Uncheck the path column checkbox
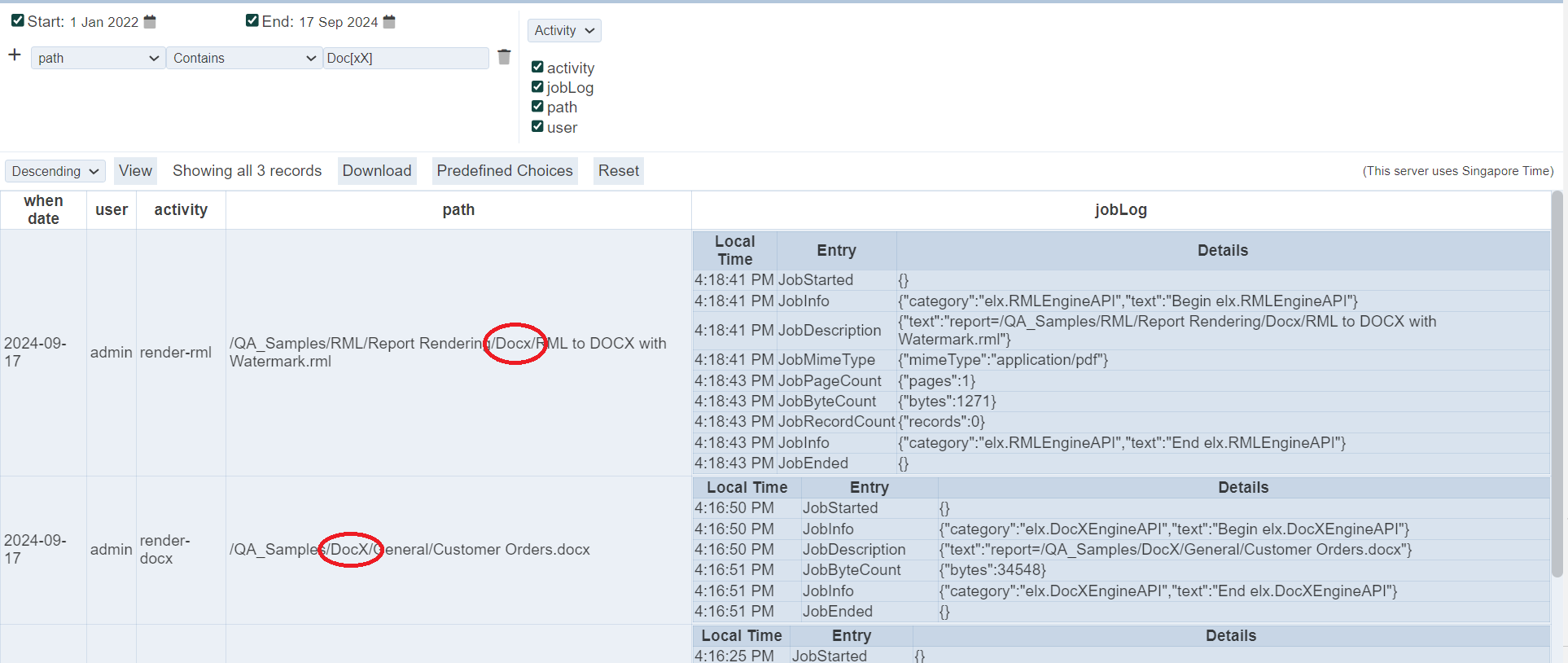 click(537, 107)
